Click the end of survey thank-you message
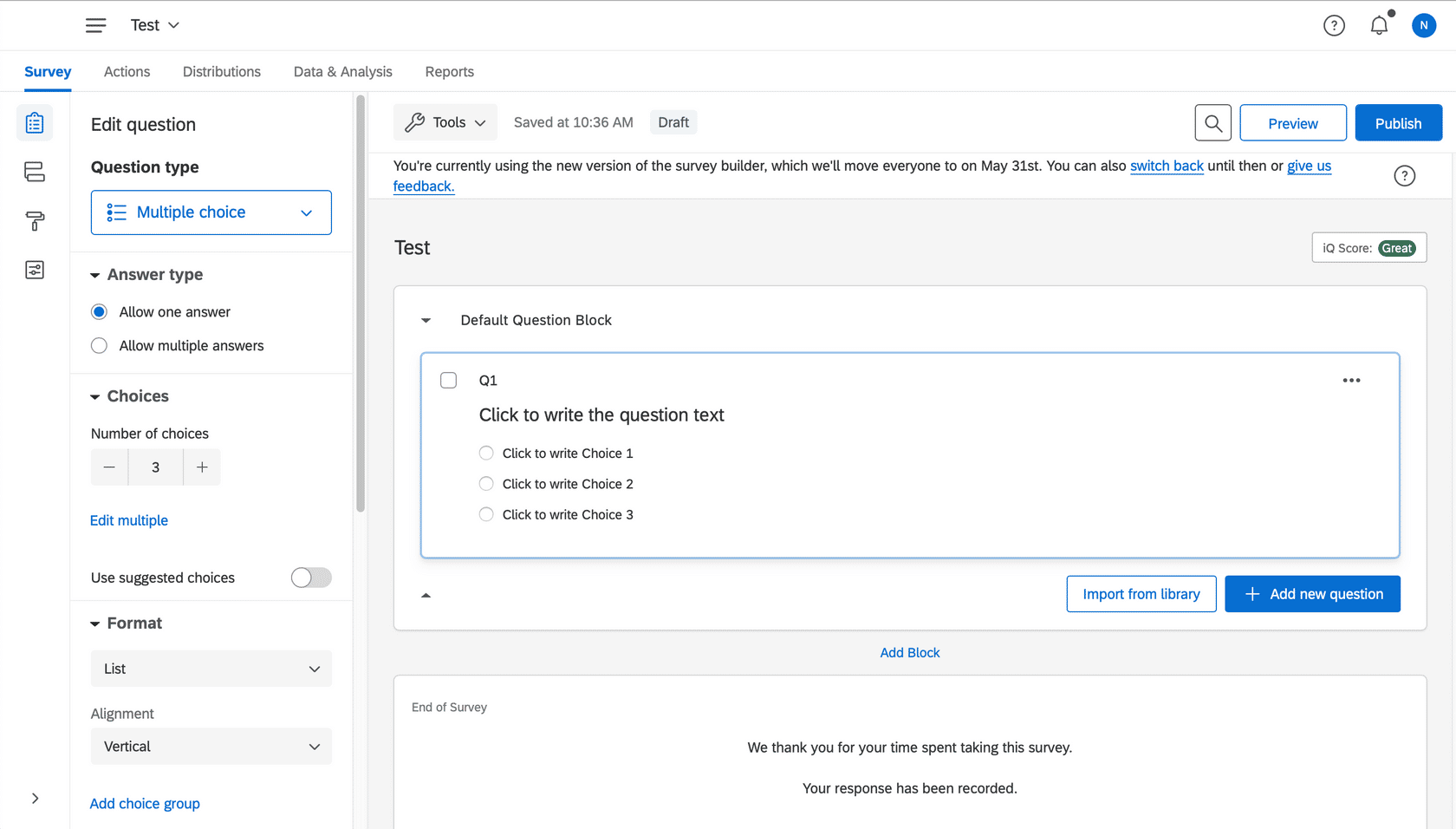The height and width of the screenshot is (829, 1456). pos(910,747)
